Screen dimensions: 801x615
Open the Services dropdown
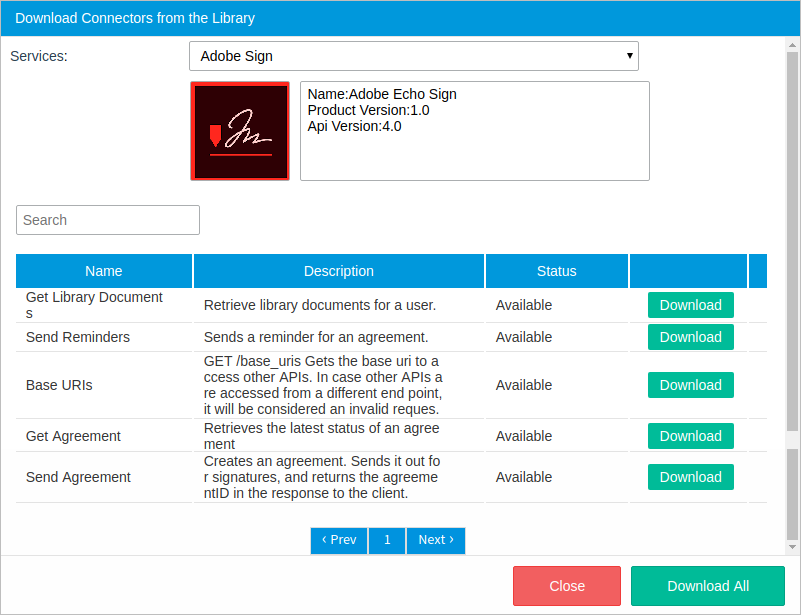[x=413, y=56]
